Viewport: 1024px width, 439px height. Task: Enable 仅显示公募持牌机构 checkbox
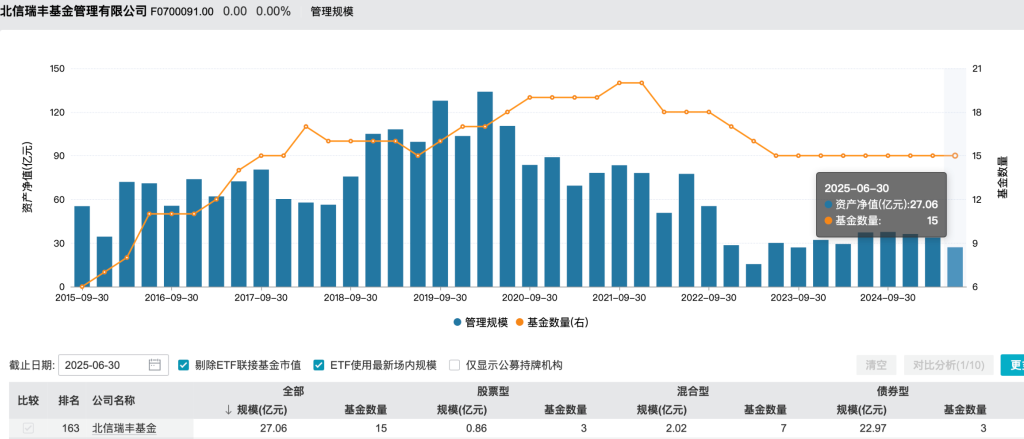(x=454, y=365)
